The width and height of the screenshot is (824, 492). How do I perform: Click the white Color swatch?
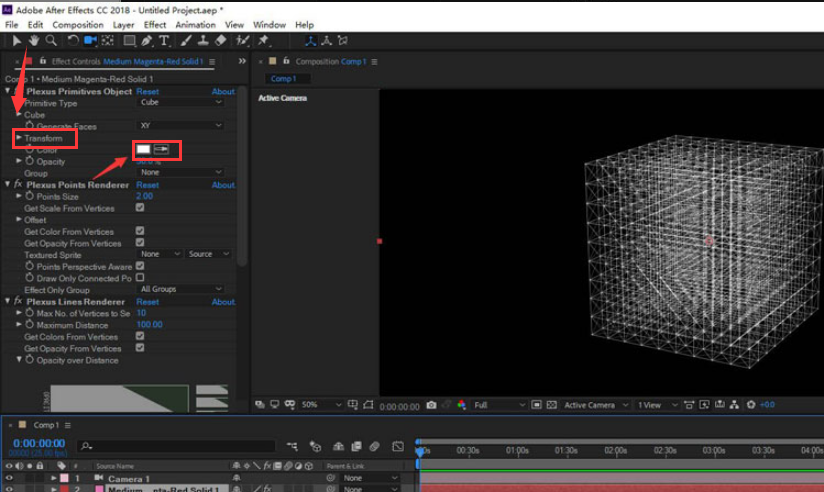click(143, 149)
